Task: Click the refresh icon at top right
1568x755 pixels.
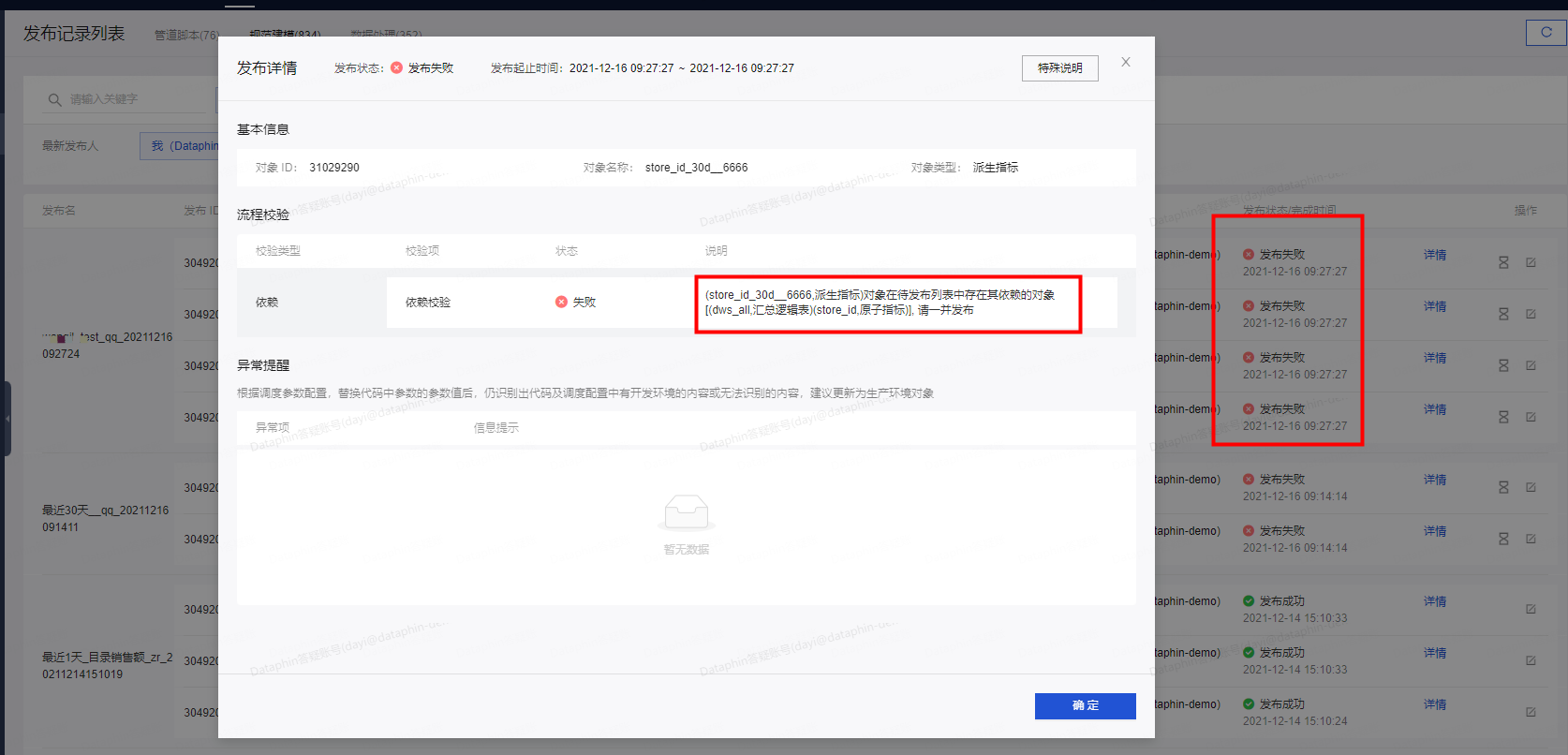Action: (1546, 32)
